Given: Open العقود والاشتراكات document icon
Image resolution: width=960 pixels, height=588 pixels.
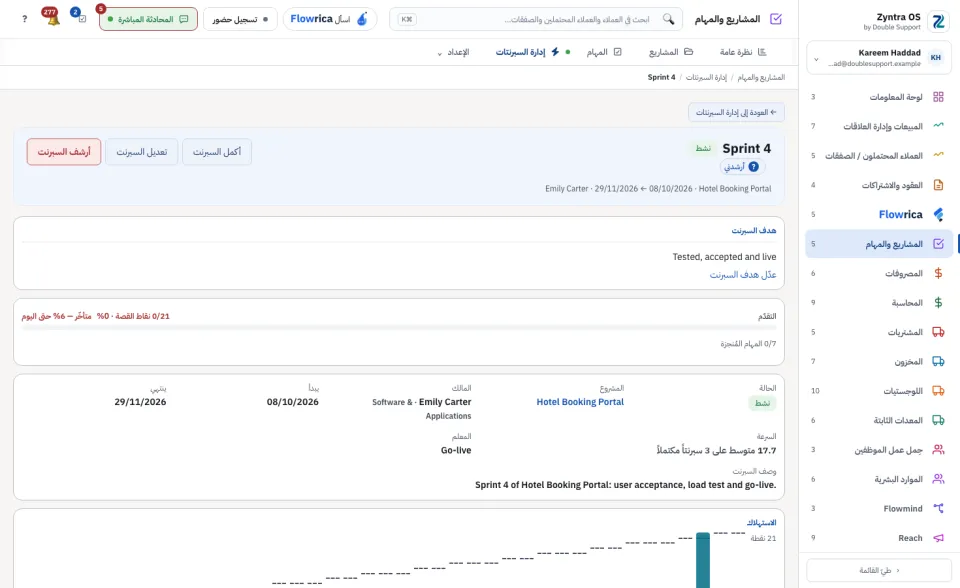Looking at the screenshot, I should tap(938, 184).
